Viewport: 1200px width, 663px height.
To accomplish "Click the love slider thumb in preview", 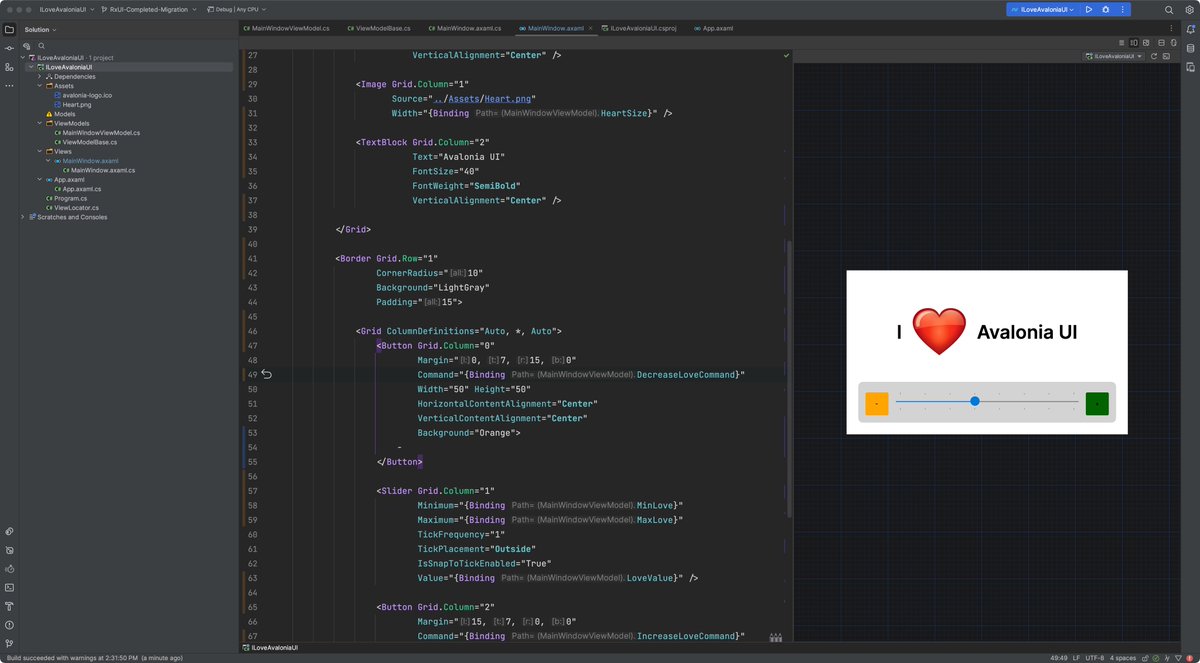I will click(974, 401).
